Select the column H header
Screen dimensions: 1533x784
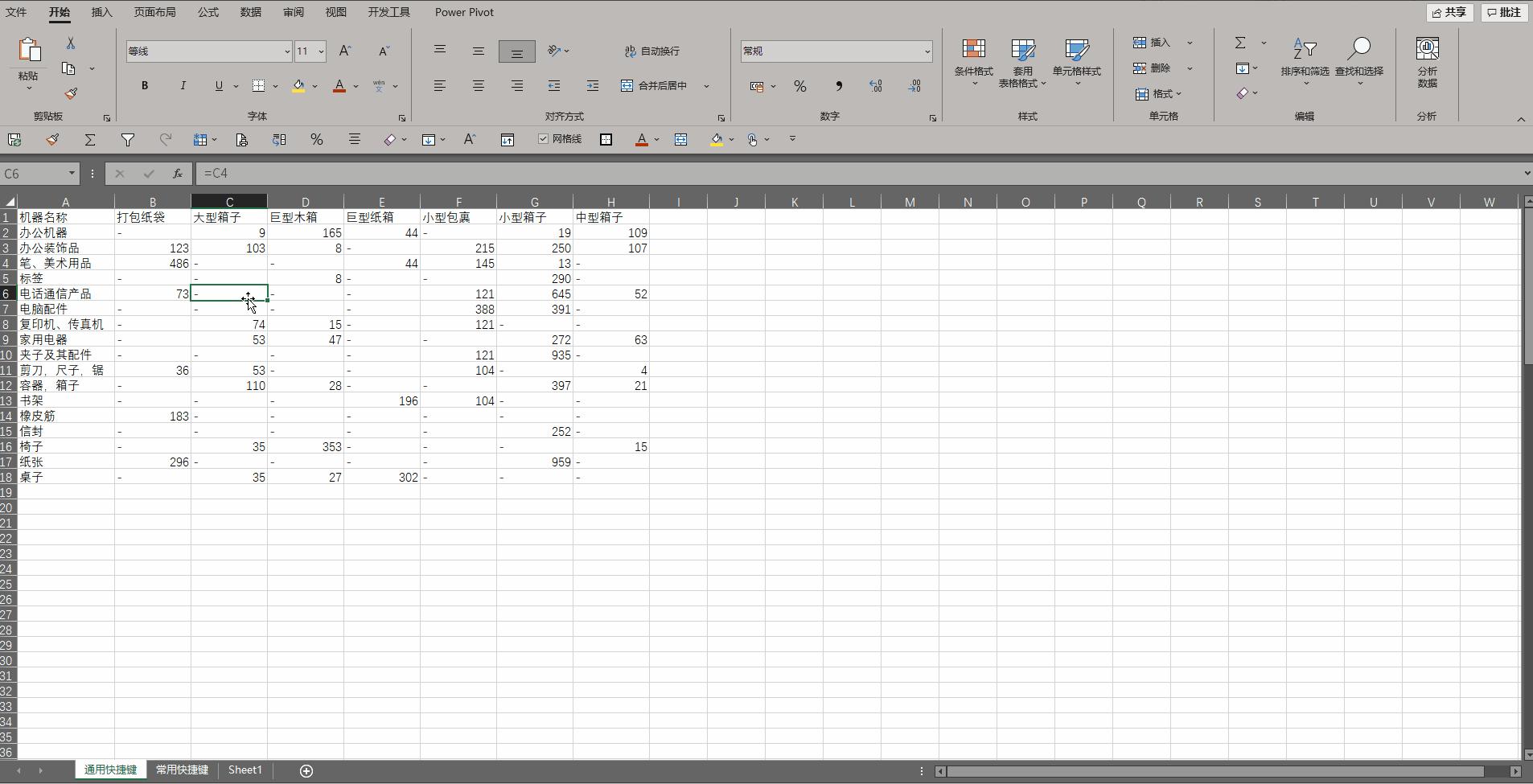tap(611, 202)
